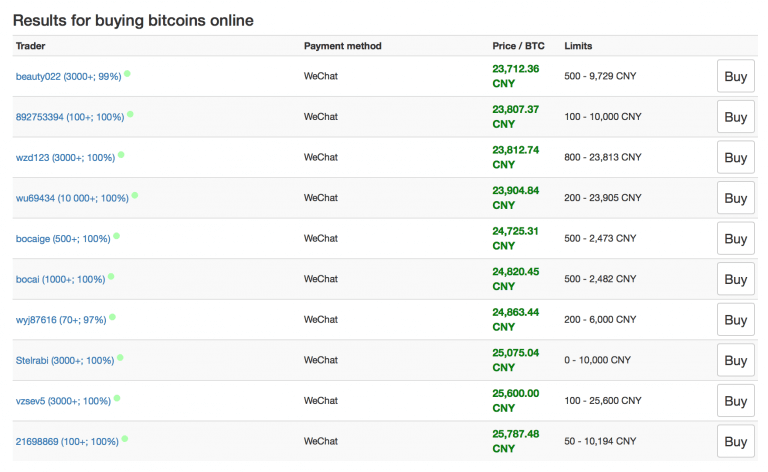
Task: Select price 23,812.74 CNY
Action: coord(516,158)
